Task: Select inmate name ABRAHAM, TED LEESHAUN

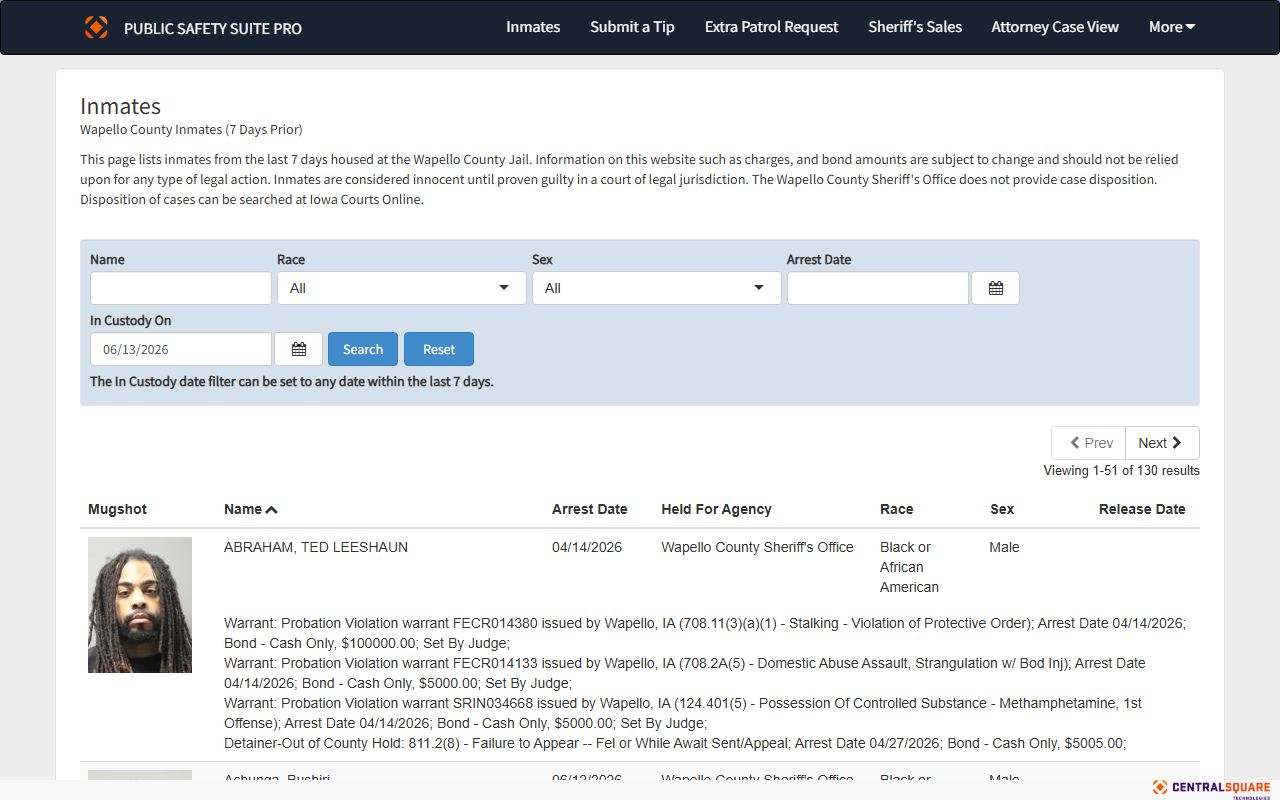Action: (316, 547)
